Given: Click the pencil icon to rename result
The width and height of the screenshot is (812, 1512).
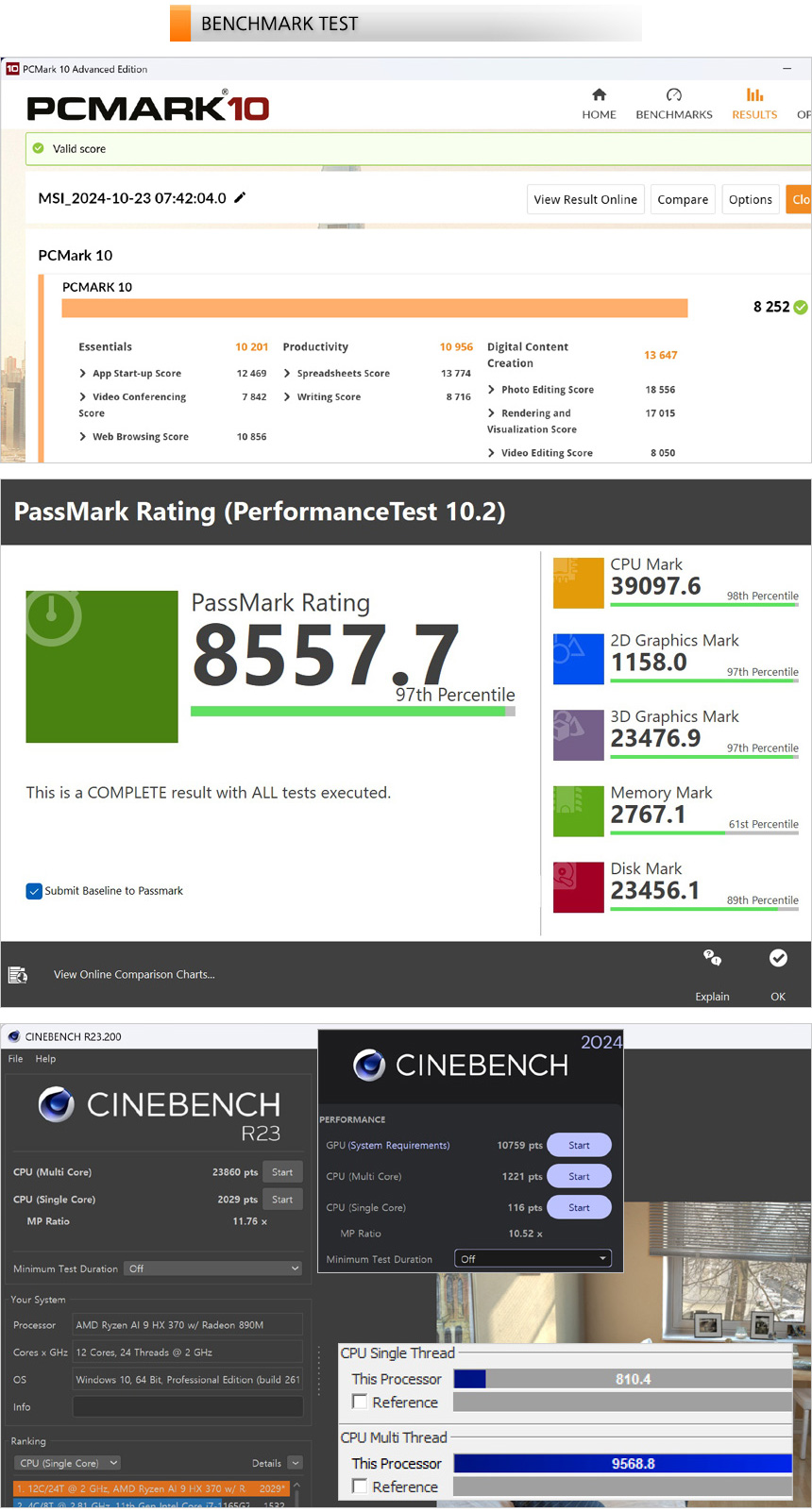Looking at the screenshot, I should point(240,197).
